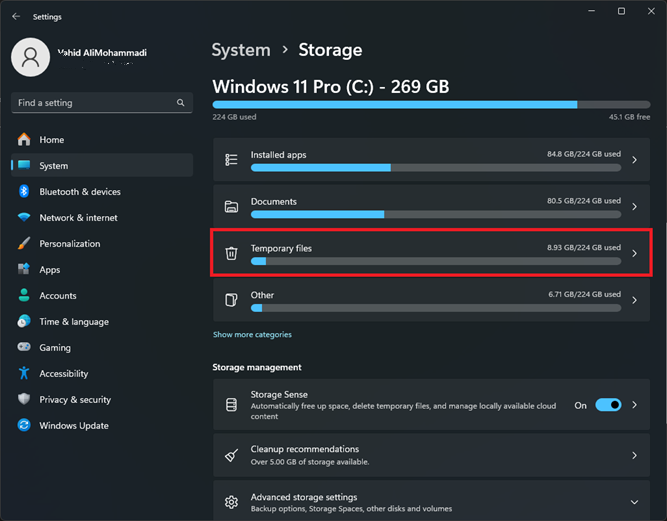Click the Gaming controller icon
Image resolution: width=667 pixels, height=521 pixels.
coord(24,347)
